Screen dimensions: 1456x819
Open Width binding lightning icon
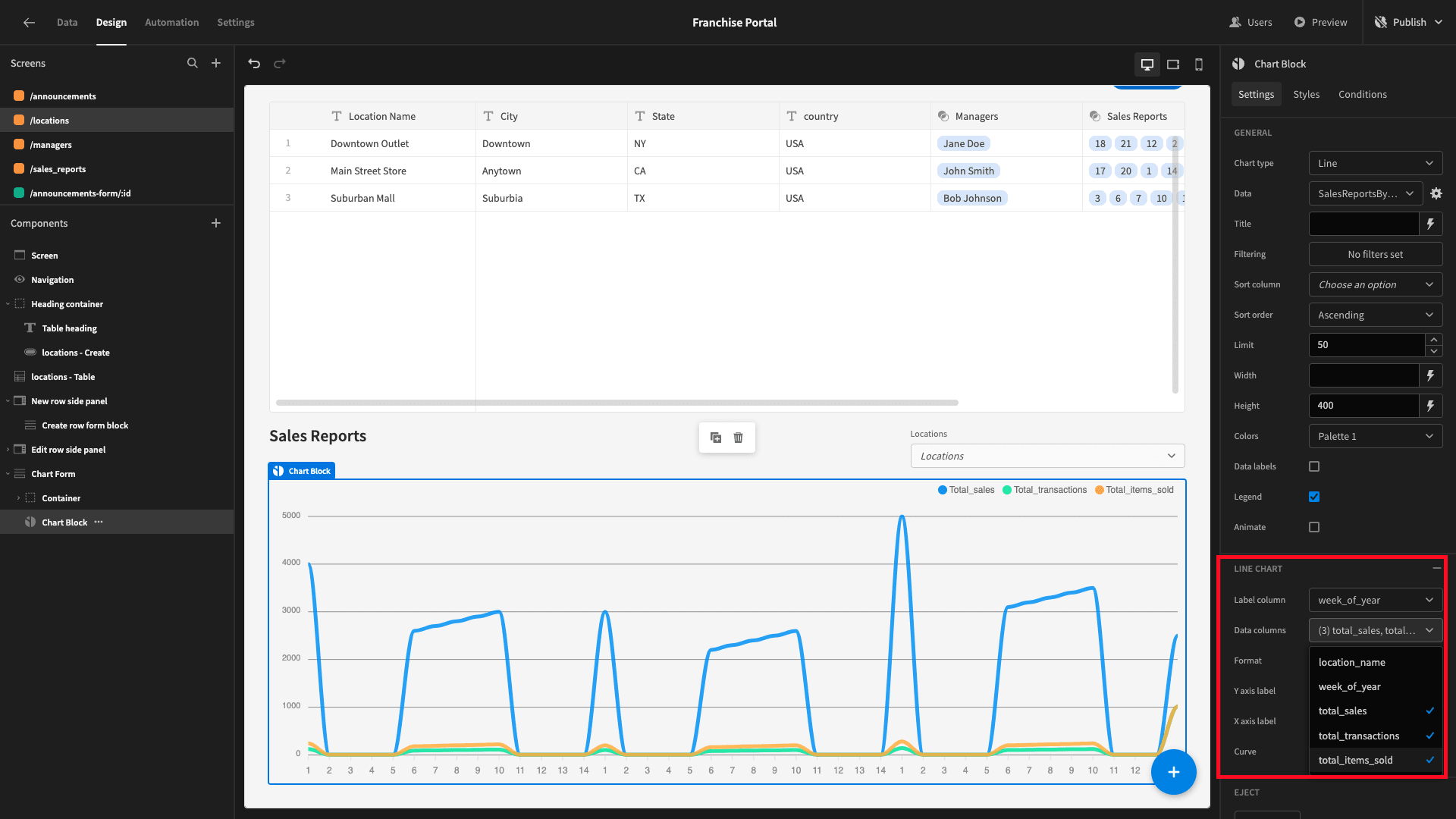[x=1430, y=375]
